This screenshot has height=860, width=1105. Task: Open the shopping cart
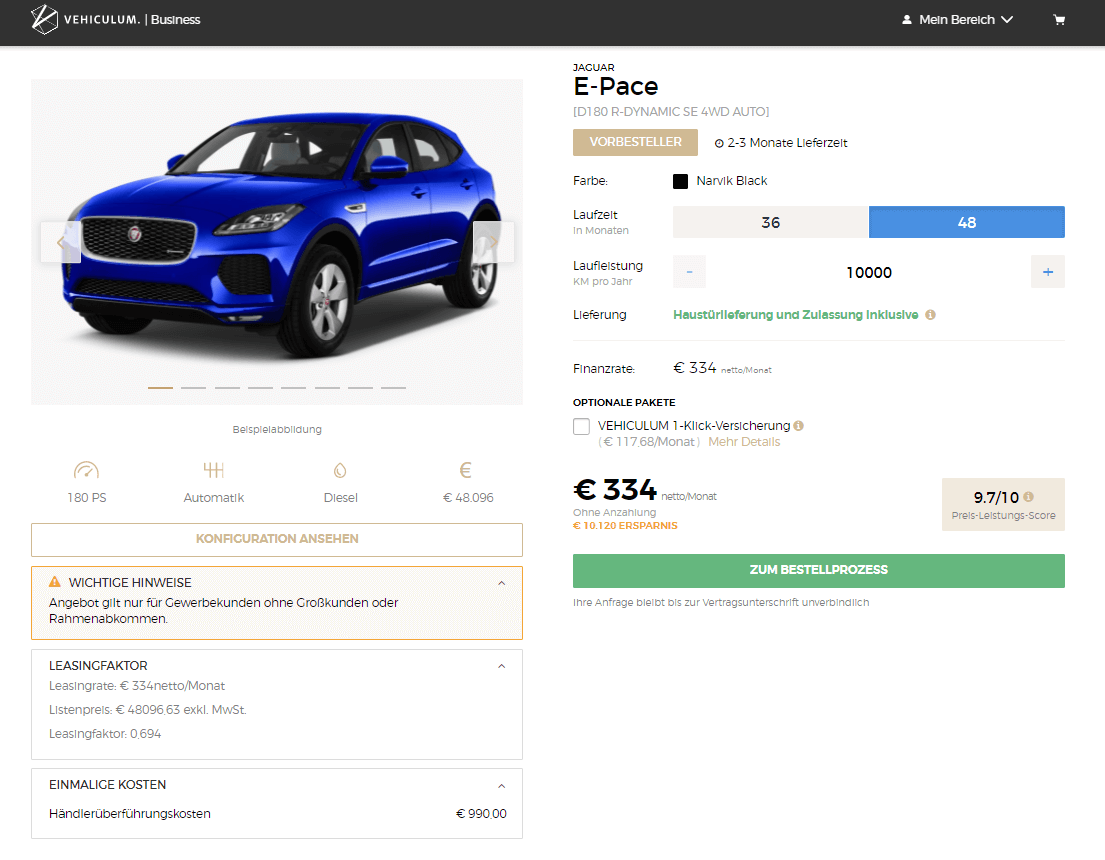click(x=1058, y=20)
